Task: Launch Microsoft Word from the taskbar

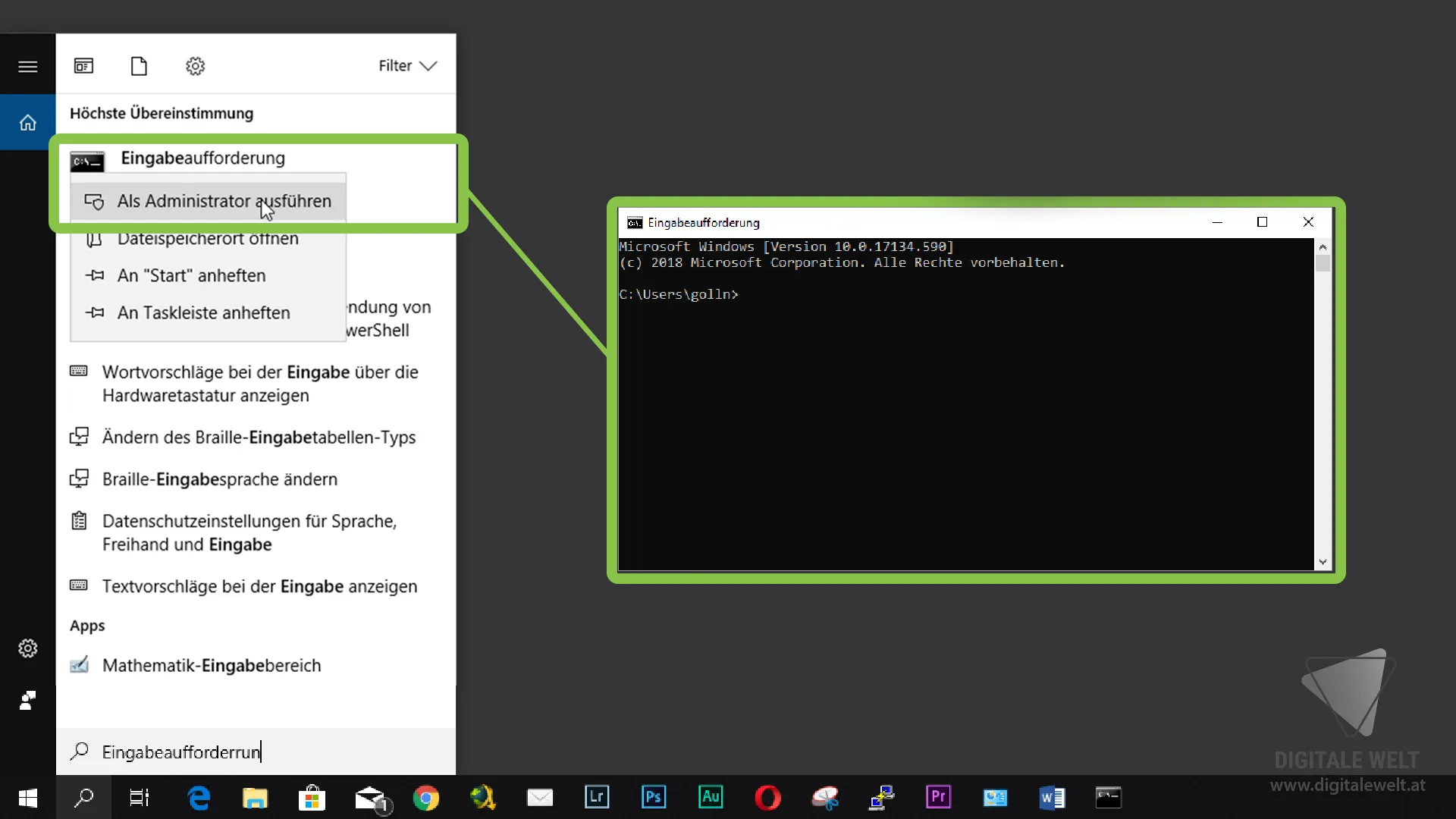Action: point(1052,798)
